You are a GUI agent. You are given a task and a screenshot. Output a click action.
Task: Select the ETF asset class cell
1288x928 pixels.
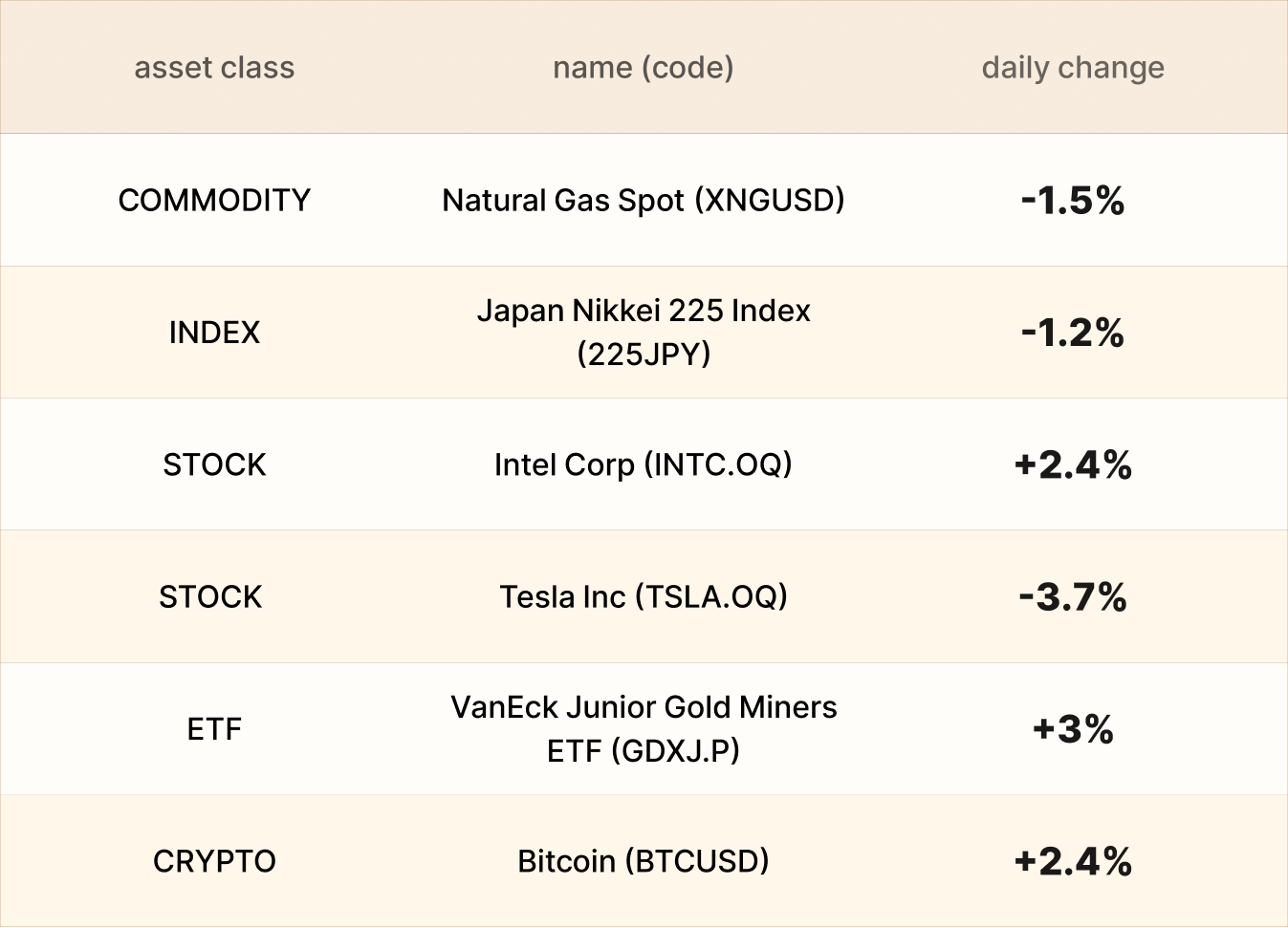214,729
